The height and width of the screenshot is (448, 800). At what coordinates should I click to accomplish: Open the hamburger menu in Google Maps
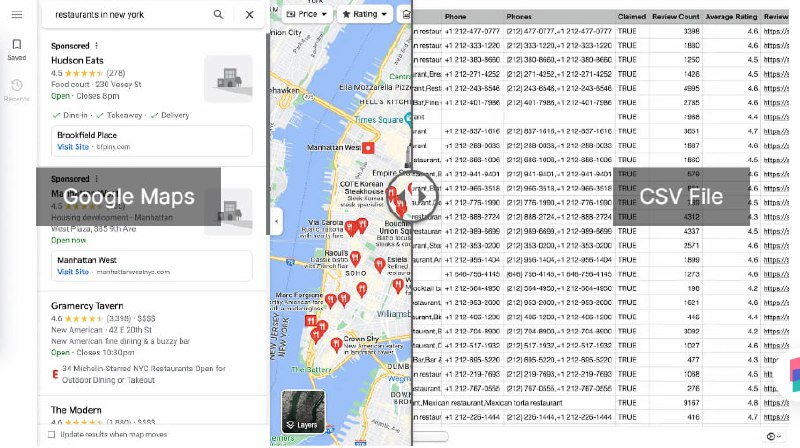coord(16,14)
